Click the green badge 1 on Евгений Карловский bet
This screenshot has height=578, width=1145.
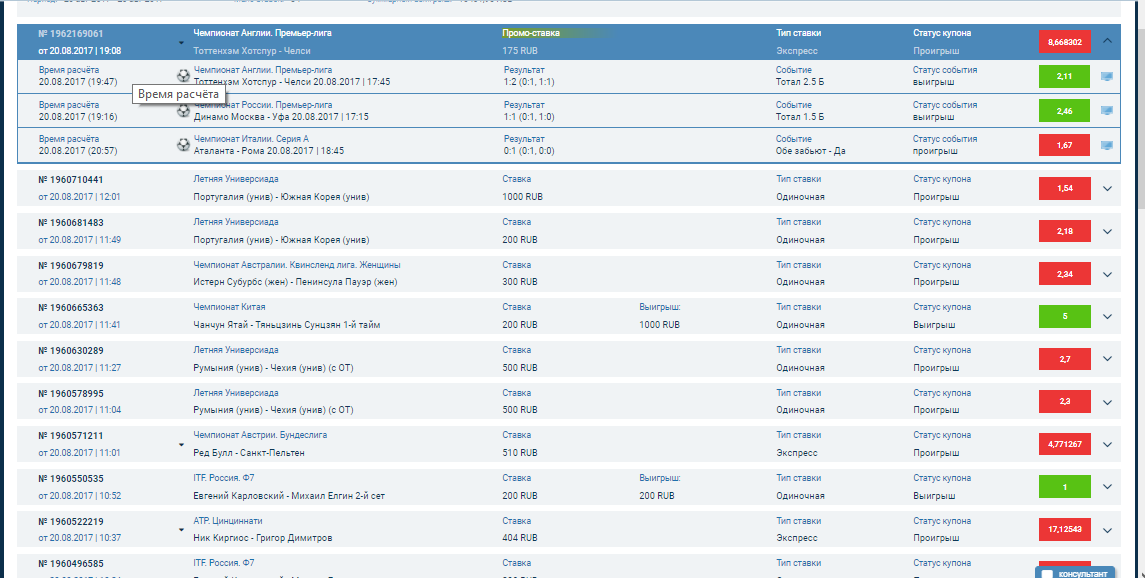[1064, 486]
